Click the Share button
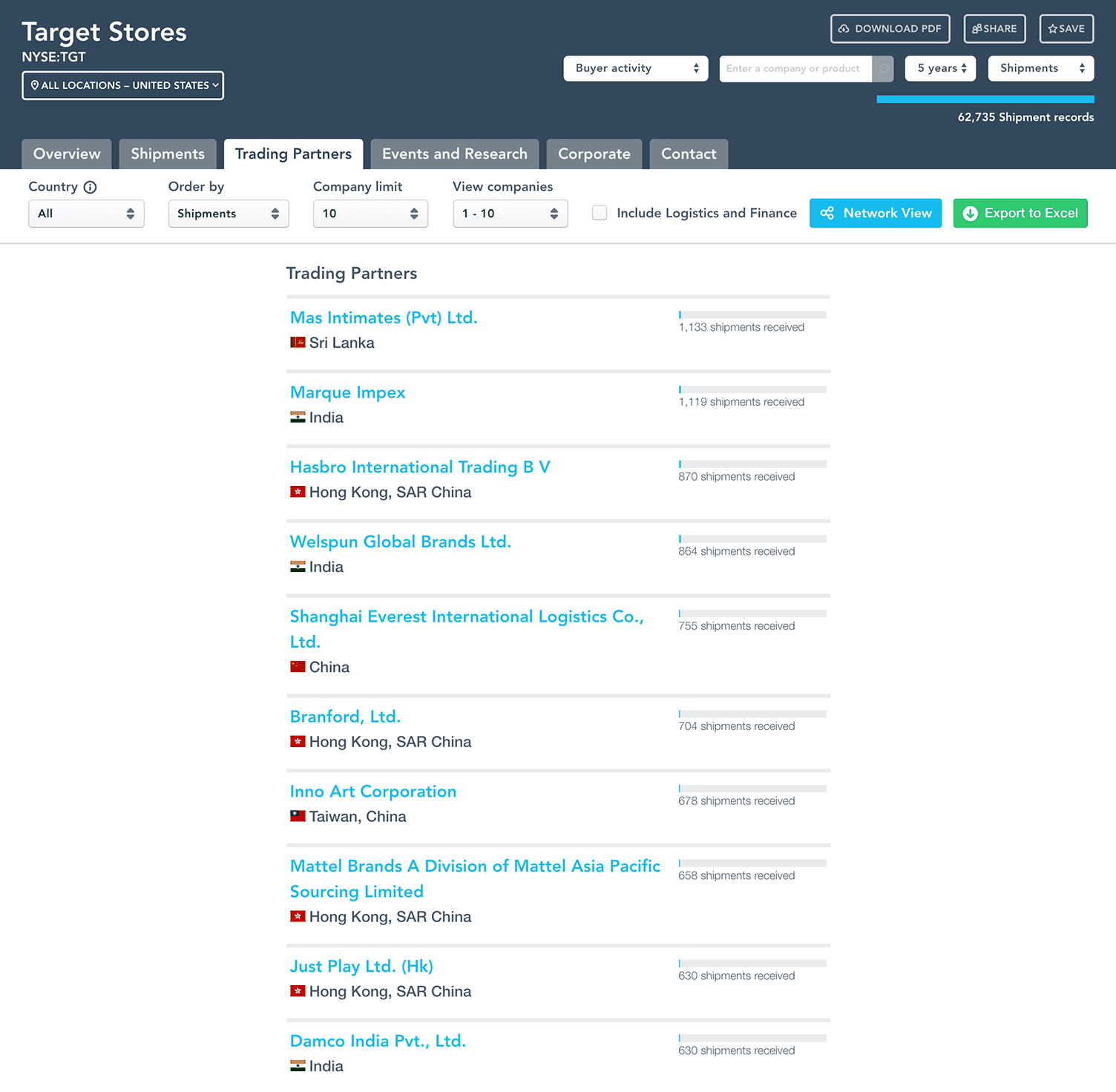Screen dimensions: 1116x1092 pyautogui.click(x=995, y=29)
